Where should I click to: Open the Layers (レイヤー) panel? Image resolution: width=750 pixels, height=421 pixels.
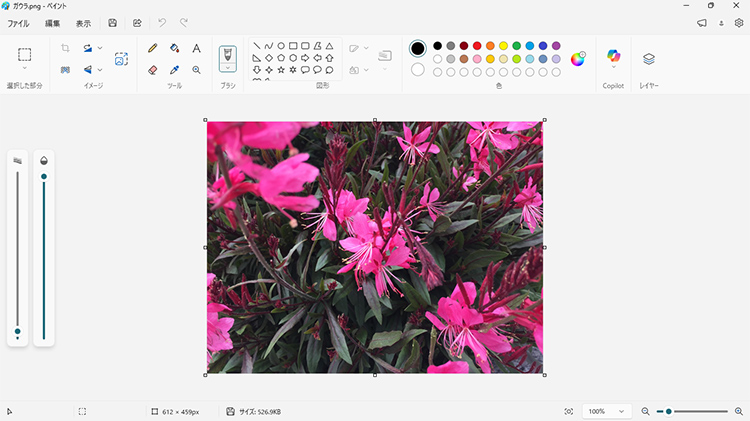[649, 60]
